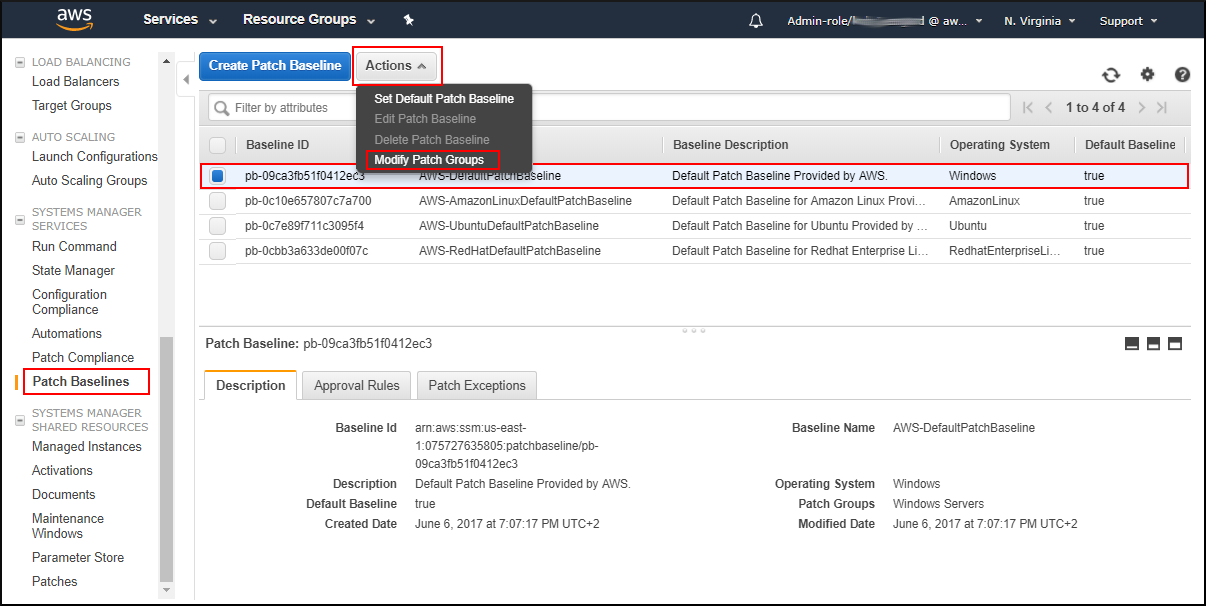Maximize the detail pane with the split-view icon
1206x606 pixels.
click(x=1174, y=343)
